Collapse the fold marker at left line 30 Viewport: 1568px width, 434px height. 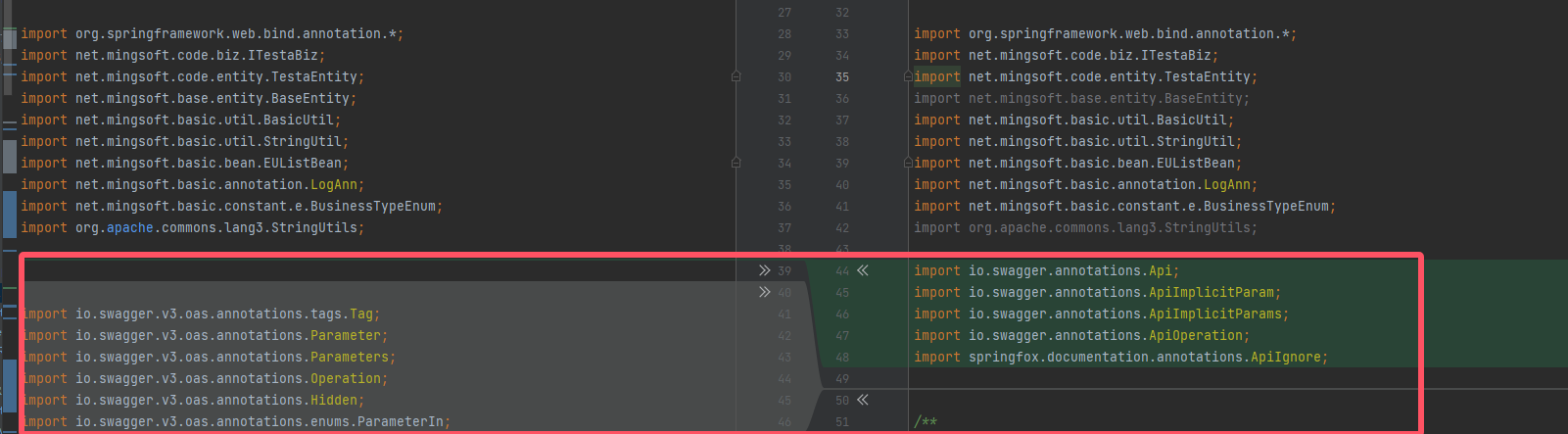(736, 76)
